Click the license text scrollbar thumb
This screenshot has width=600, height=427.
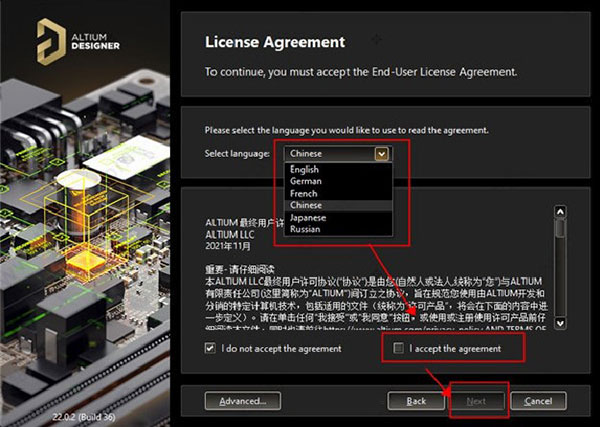click(560, 228)
